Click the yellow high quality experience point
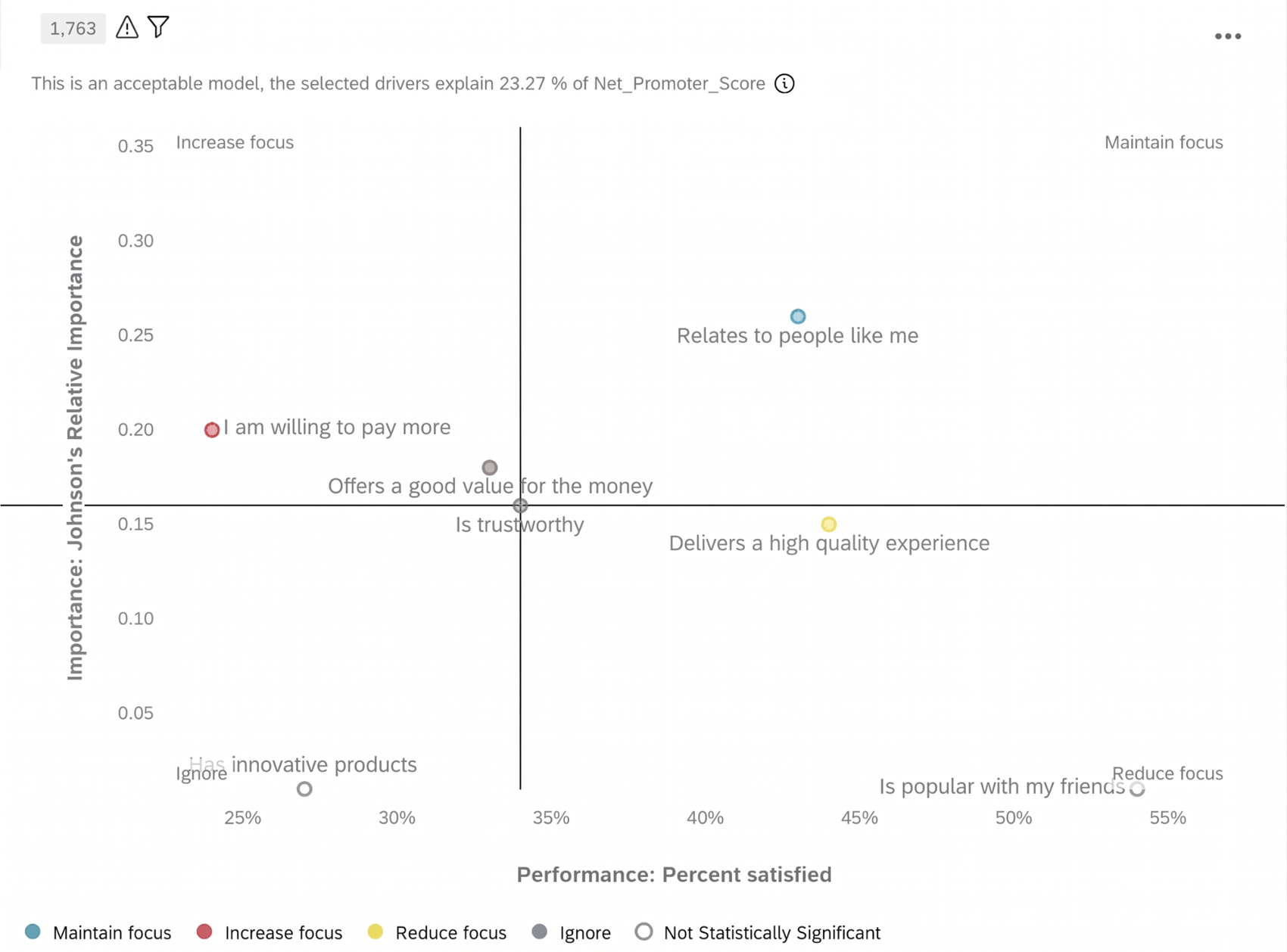Screen dimensions: 1287x952 [829, 524]
